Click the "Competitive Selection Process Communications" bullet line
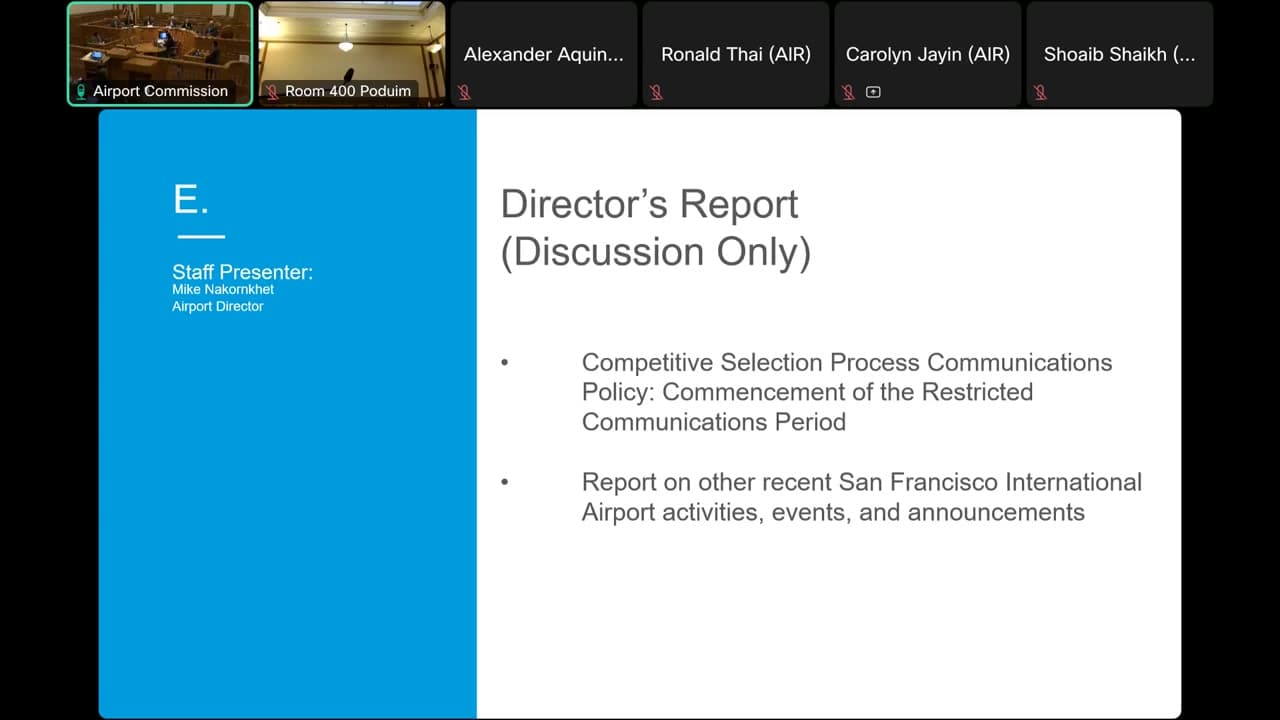The image size is (1280, 720). (847, 362)
